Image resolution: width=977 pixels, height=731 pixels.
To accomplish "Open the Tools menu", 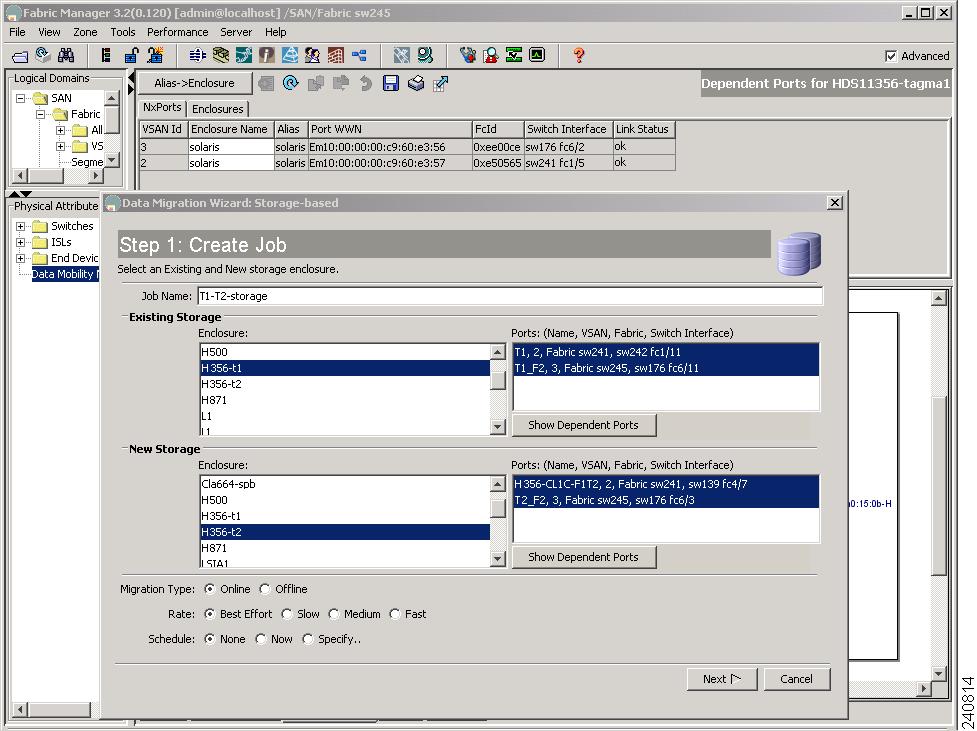I will [123, 32].
